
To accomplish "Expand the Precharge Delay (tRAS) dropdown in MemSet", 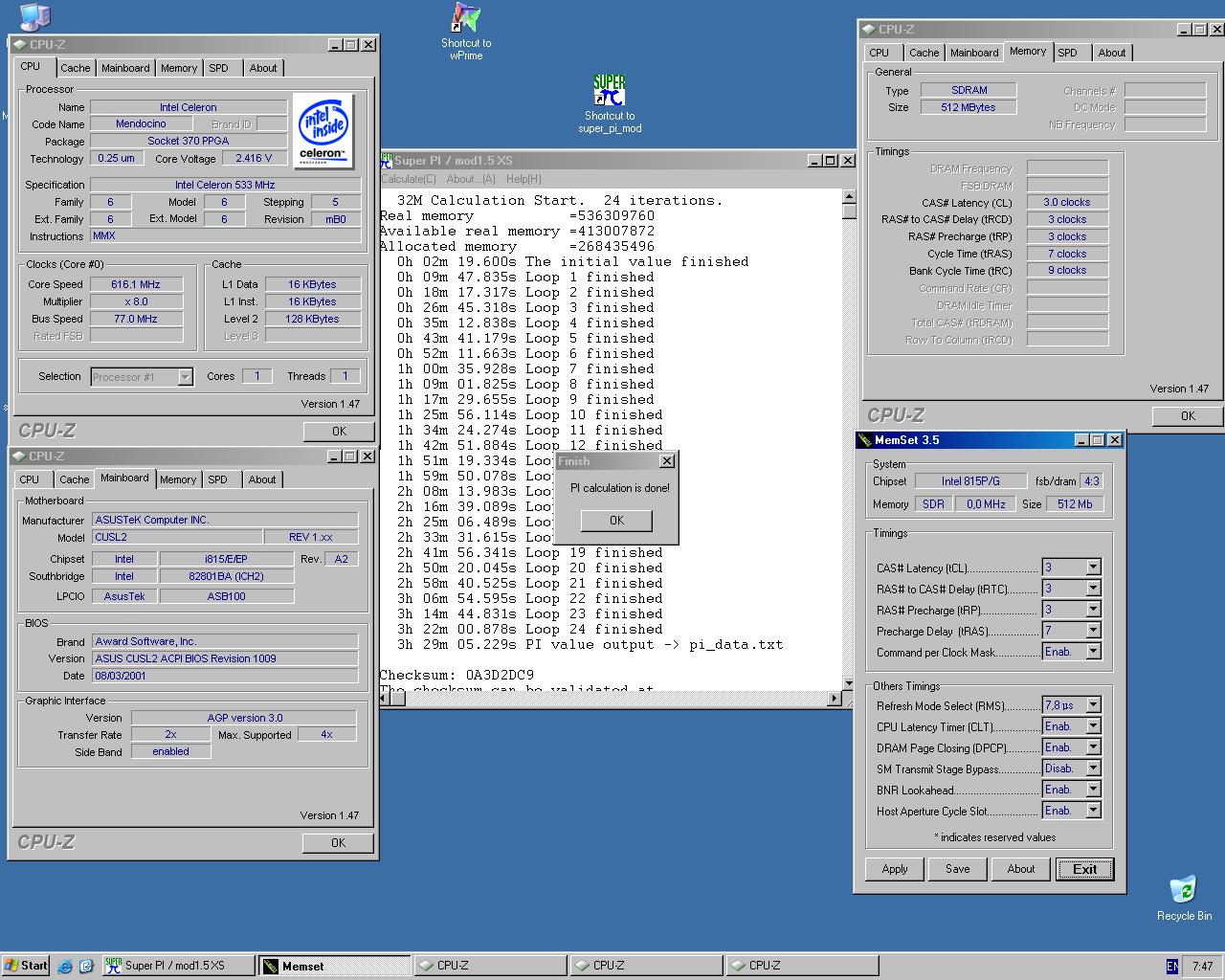I will point(1093,631).
